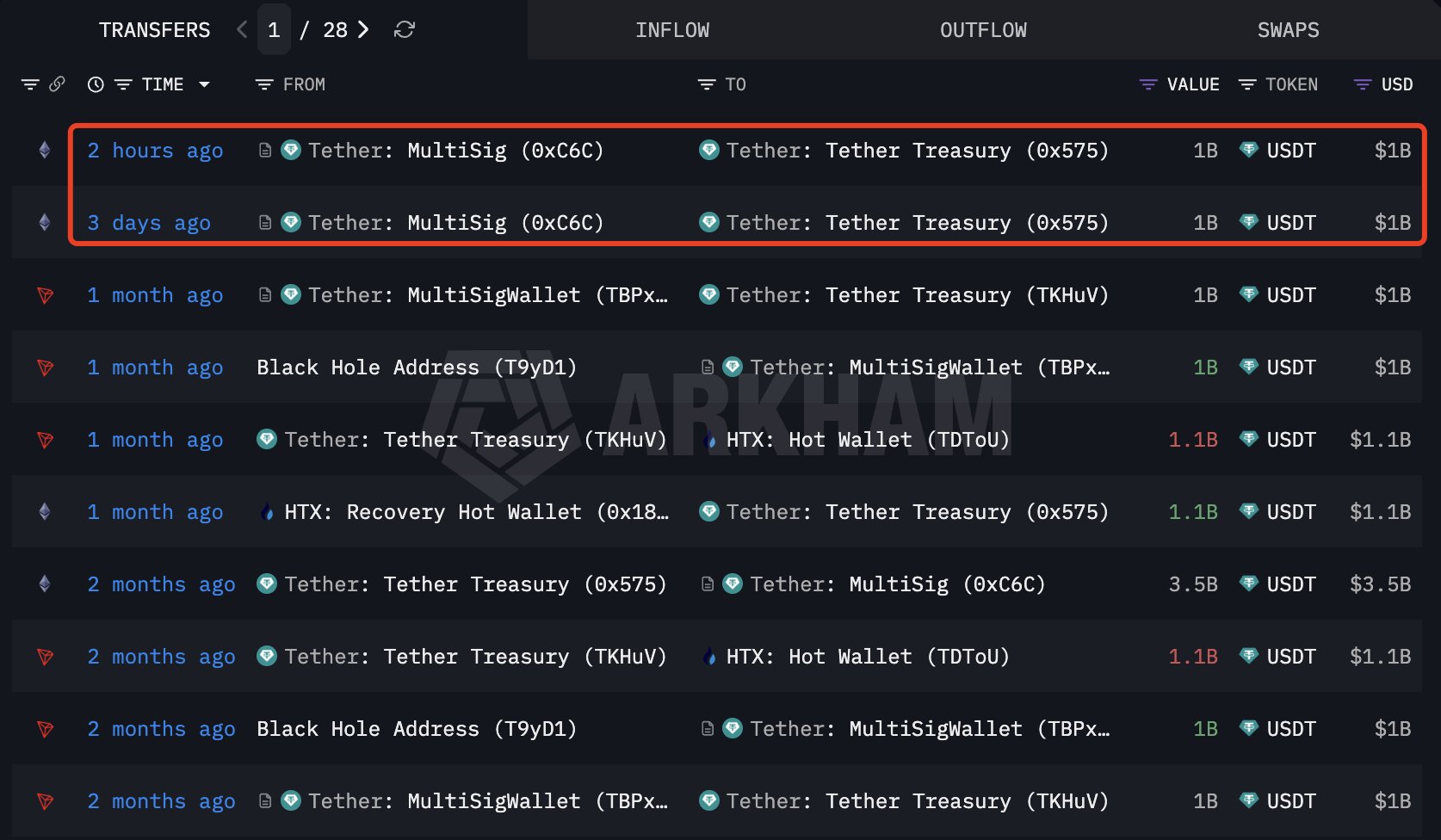The height and width of the screenshot is (840, 1441).
Task: Click the clock icon beside TIME
Action: 96,84
